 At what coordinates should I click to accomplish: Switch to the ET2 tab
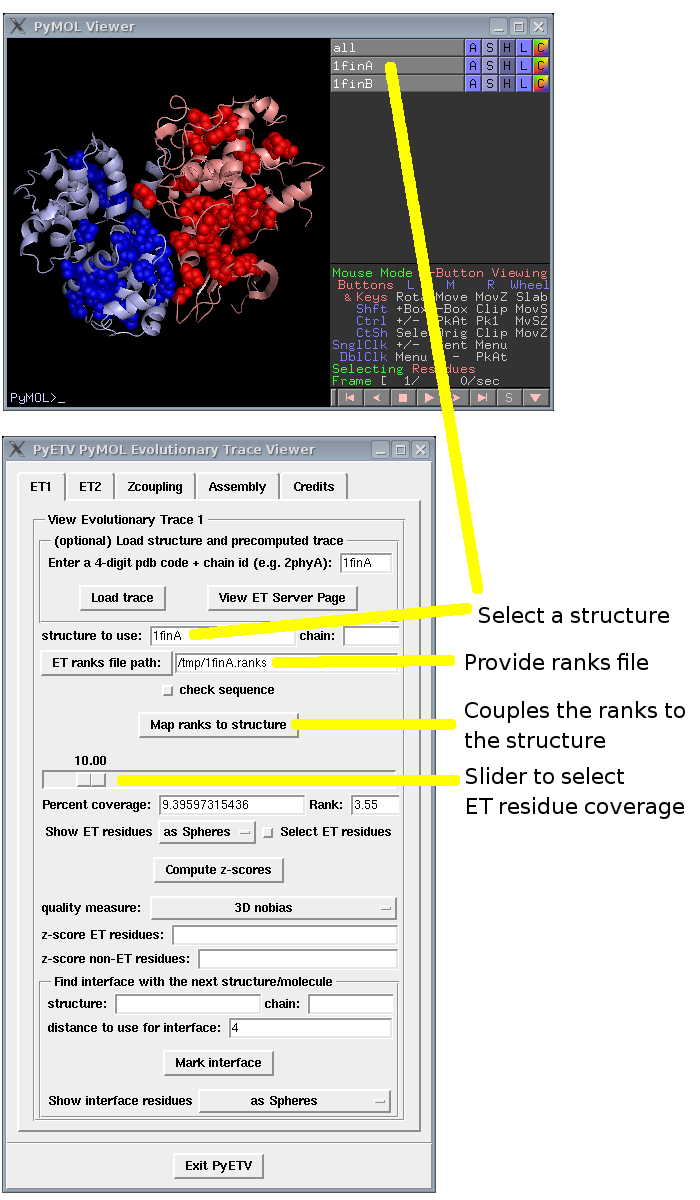[x=90, y=487]
